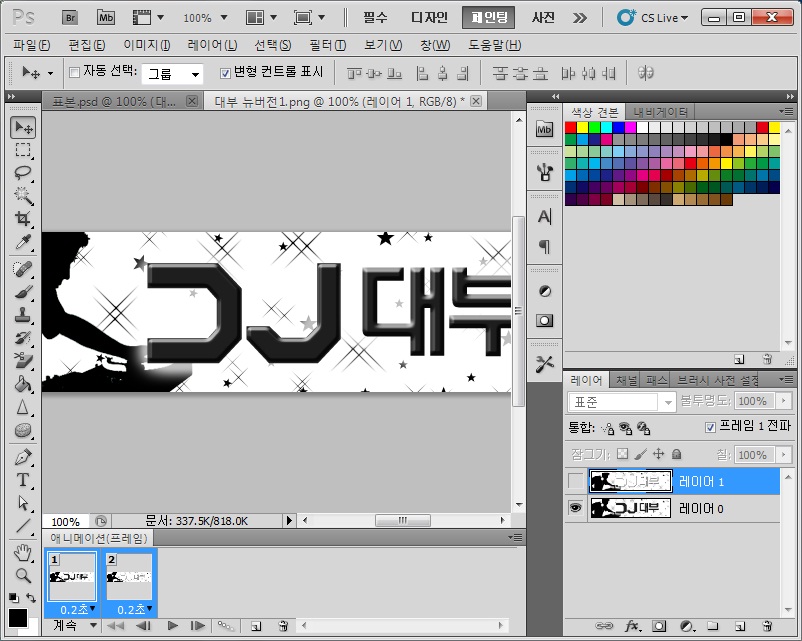Open the CS Live dropdown
This screenshot has width=802, height=641.
653,18
